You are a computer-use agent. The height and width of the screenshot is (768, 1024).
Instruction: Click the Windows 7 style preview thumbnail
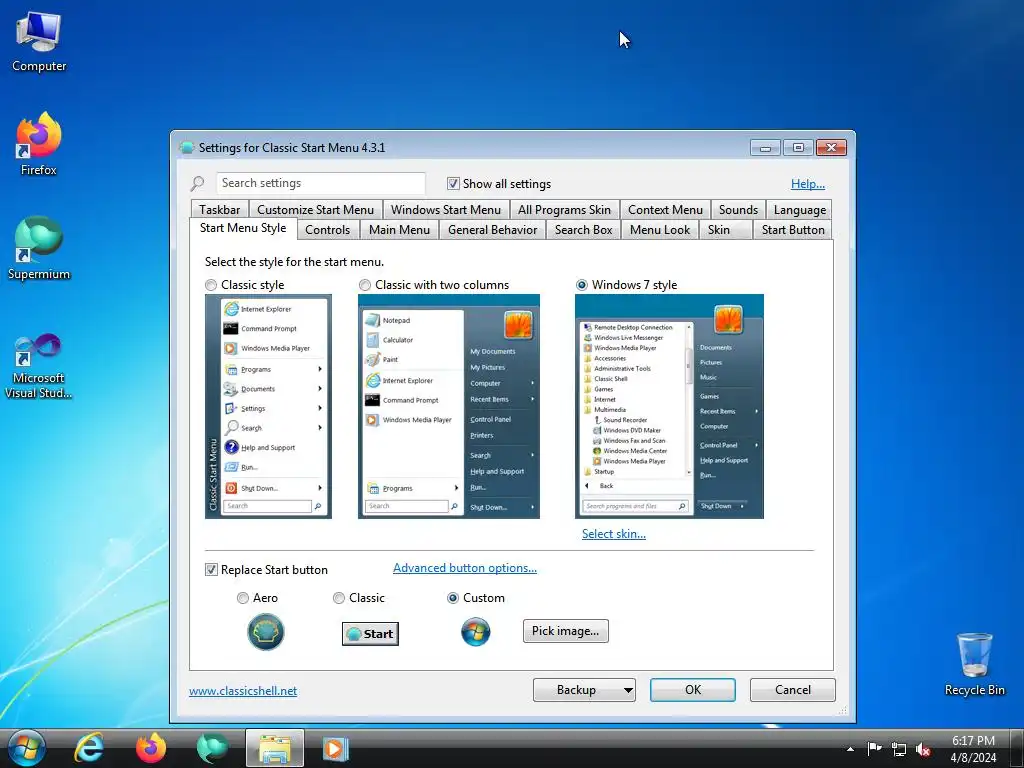(x=669, y=406)
